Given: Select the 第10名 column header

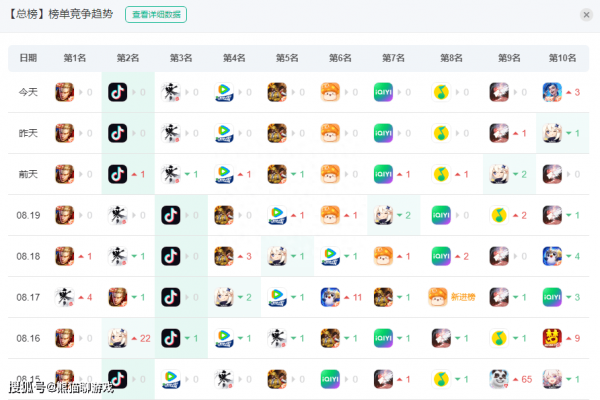Looking at the screenshot, I should (562, 58).
